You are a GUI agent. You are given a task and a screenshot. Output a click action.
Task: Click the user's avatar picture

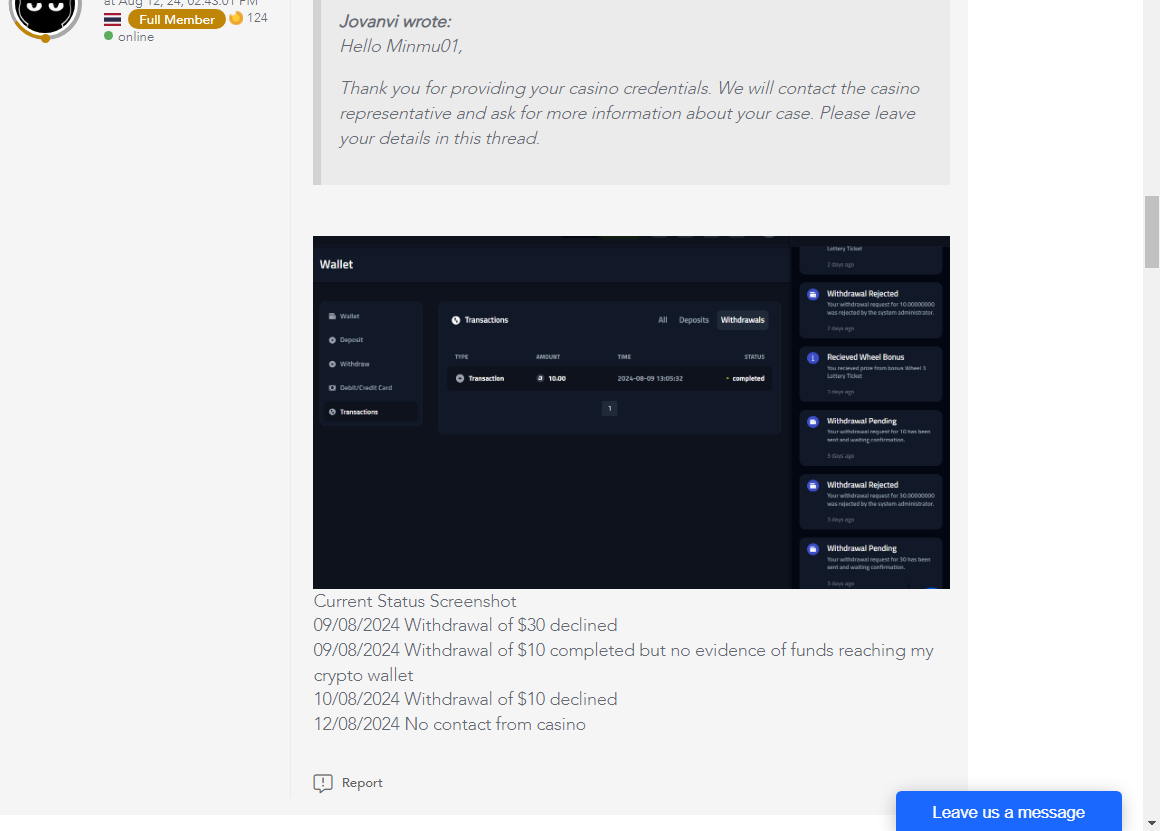coord(45,14)
